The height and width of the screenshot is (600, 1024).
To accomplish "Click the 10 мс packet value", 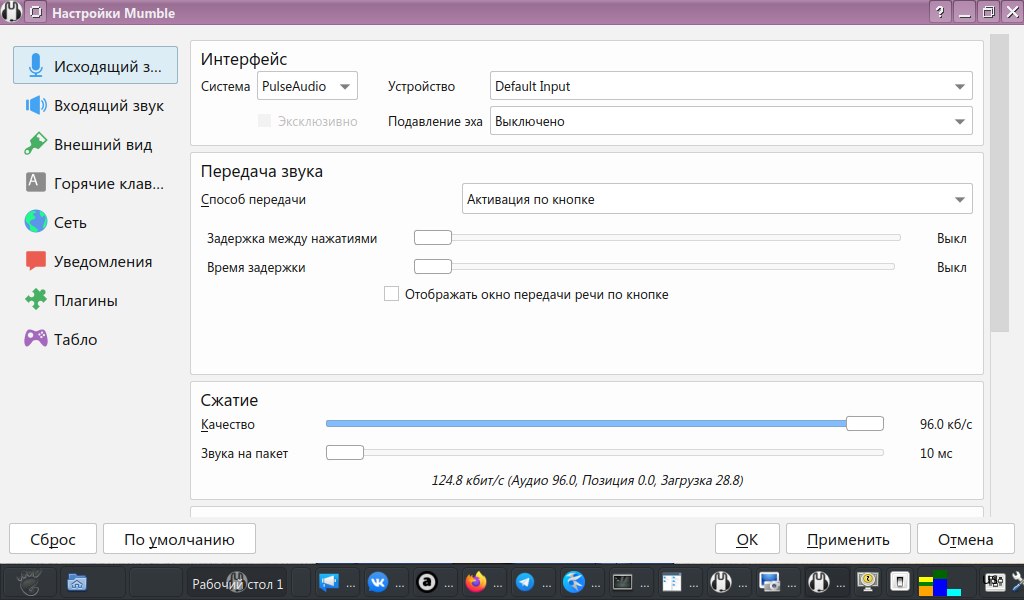I will pos(936,452).
